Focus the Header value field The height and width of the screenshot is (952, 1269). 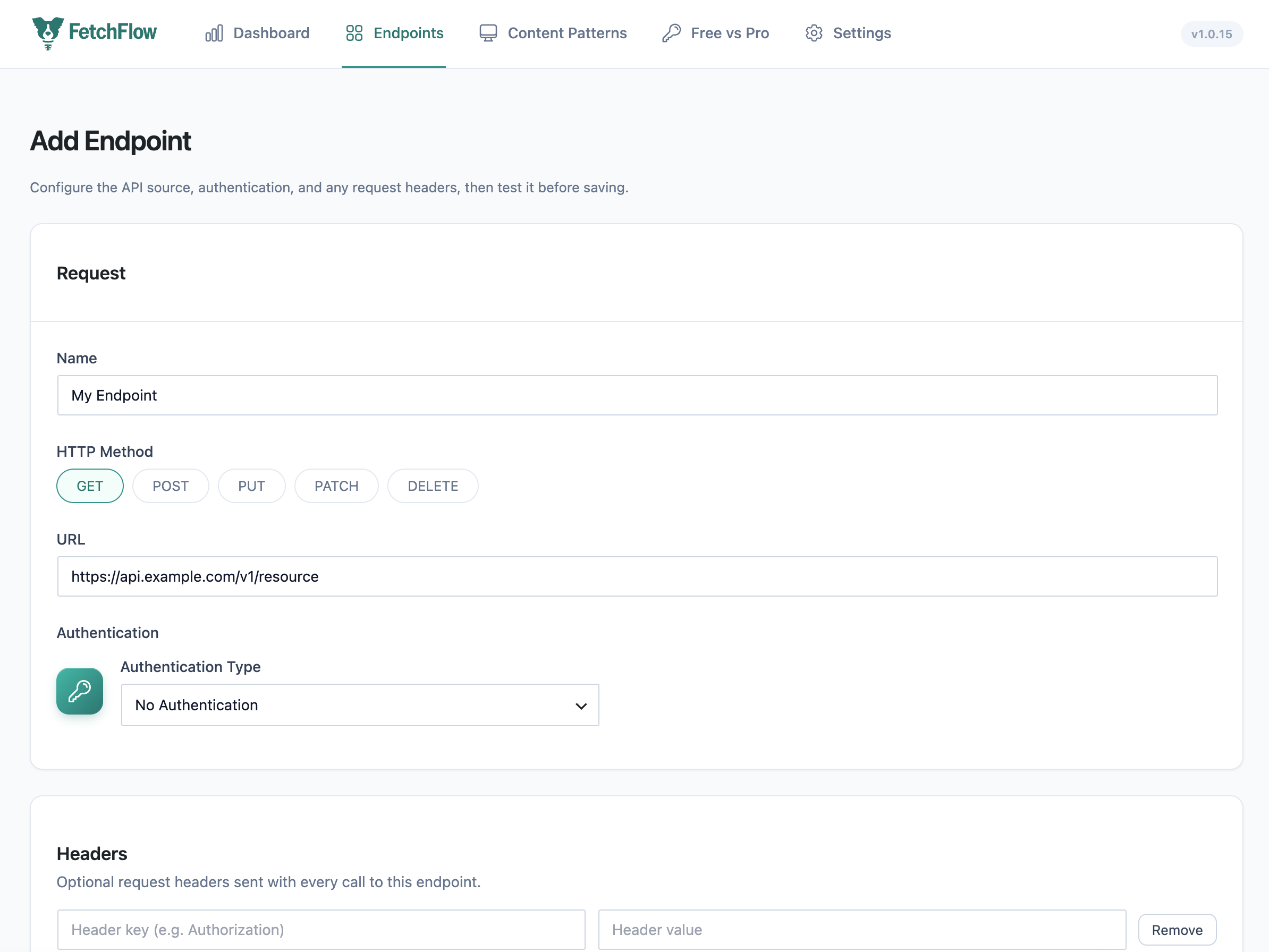(862, 930)
